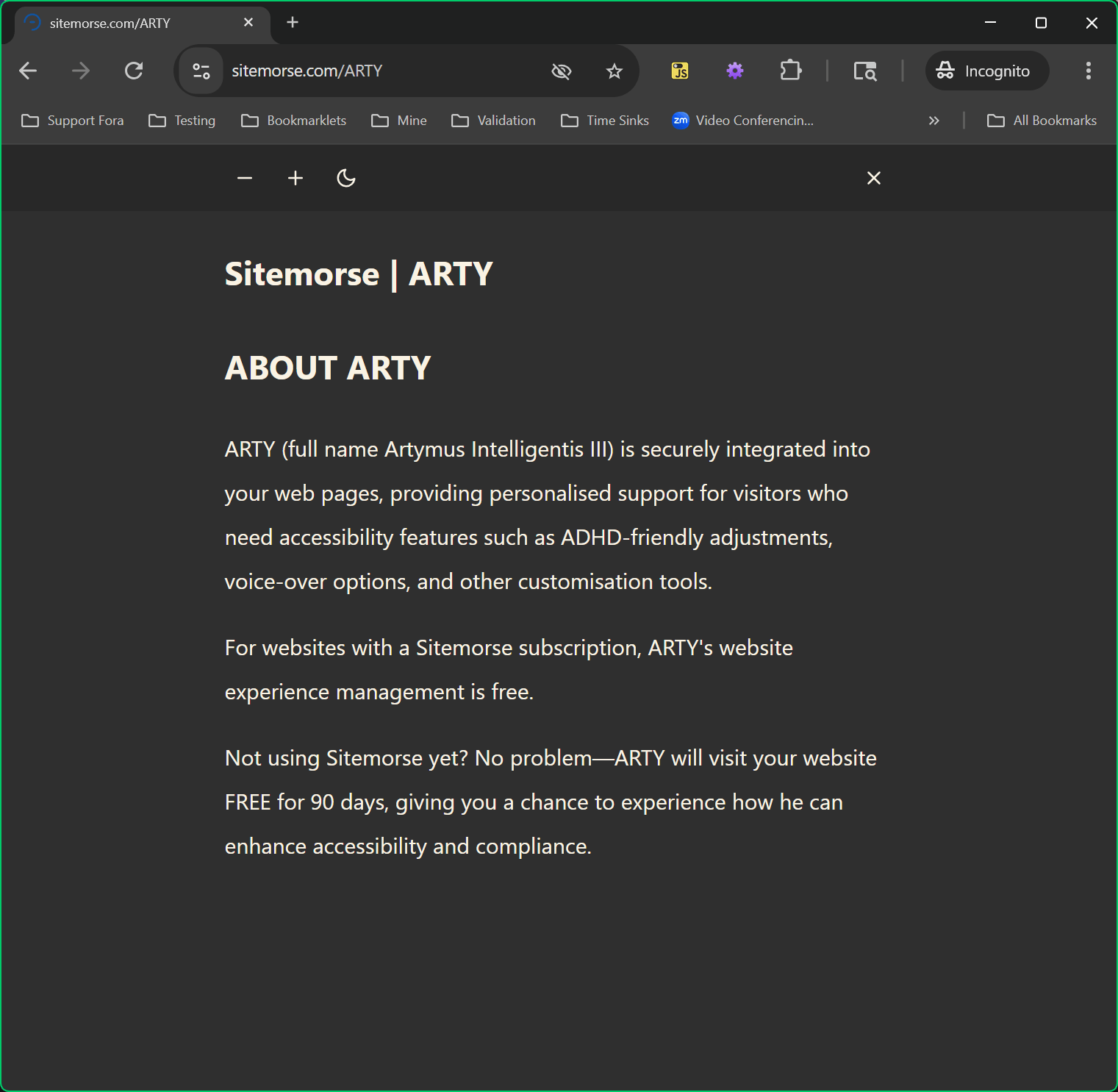Reload the sitemorse.com/ARTY page

click(134, 71)
